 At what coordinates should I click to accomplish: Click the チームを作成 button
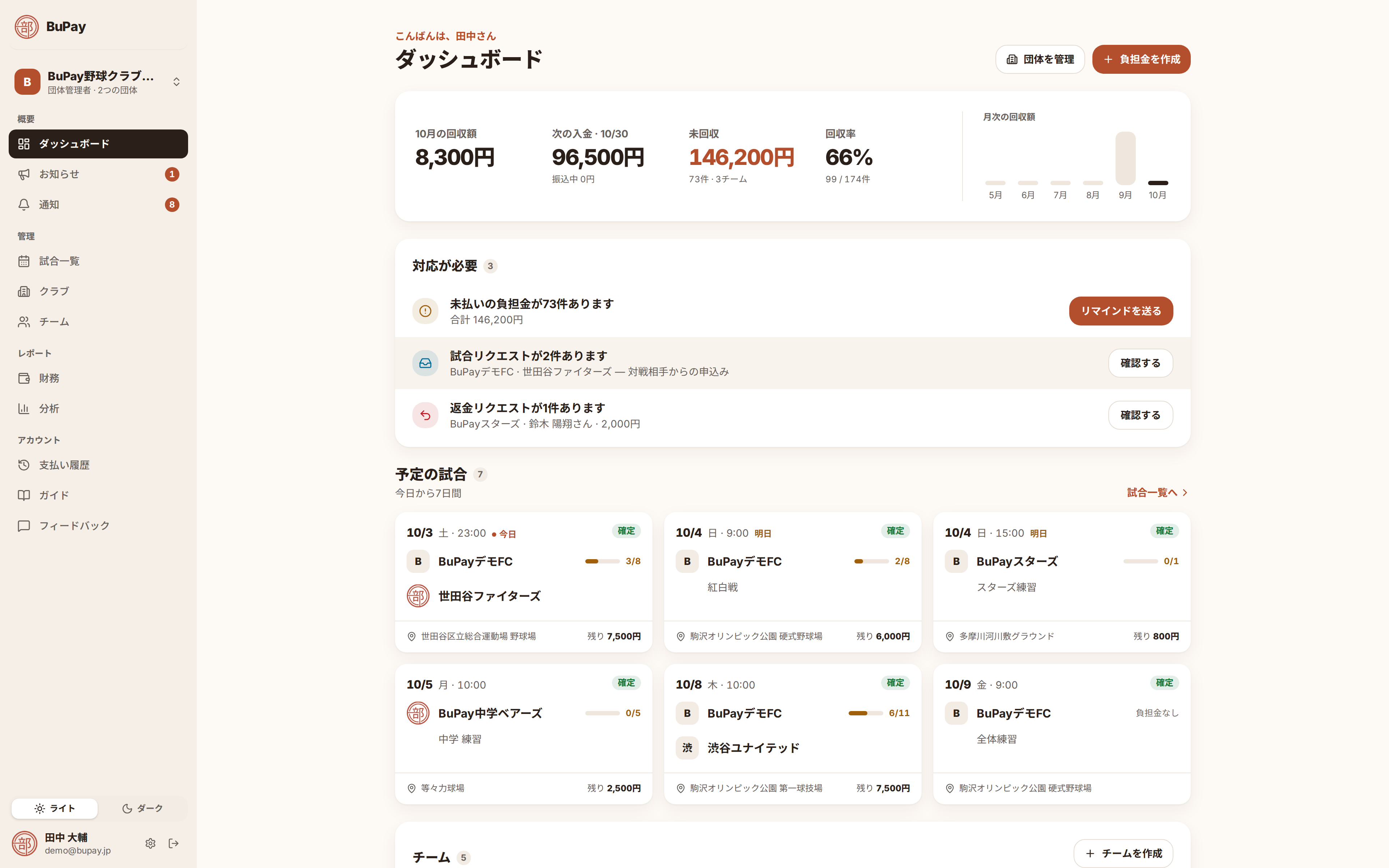click(1123, 853)
